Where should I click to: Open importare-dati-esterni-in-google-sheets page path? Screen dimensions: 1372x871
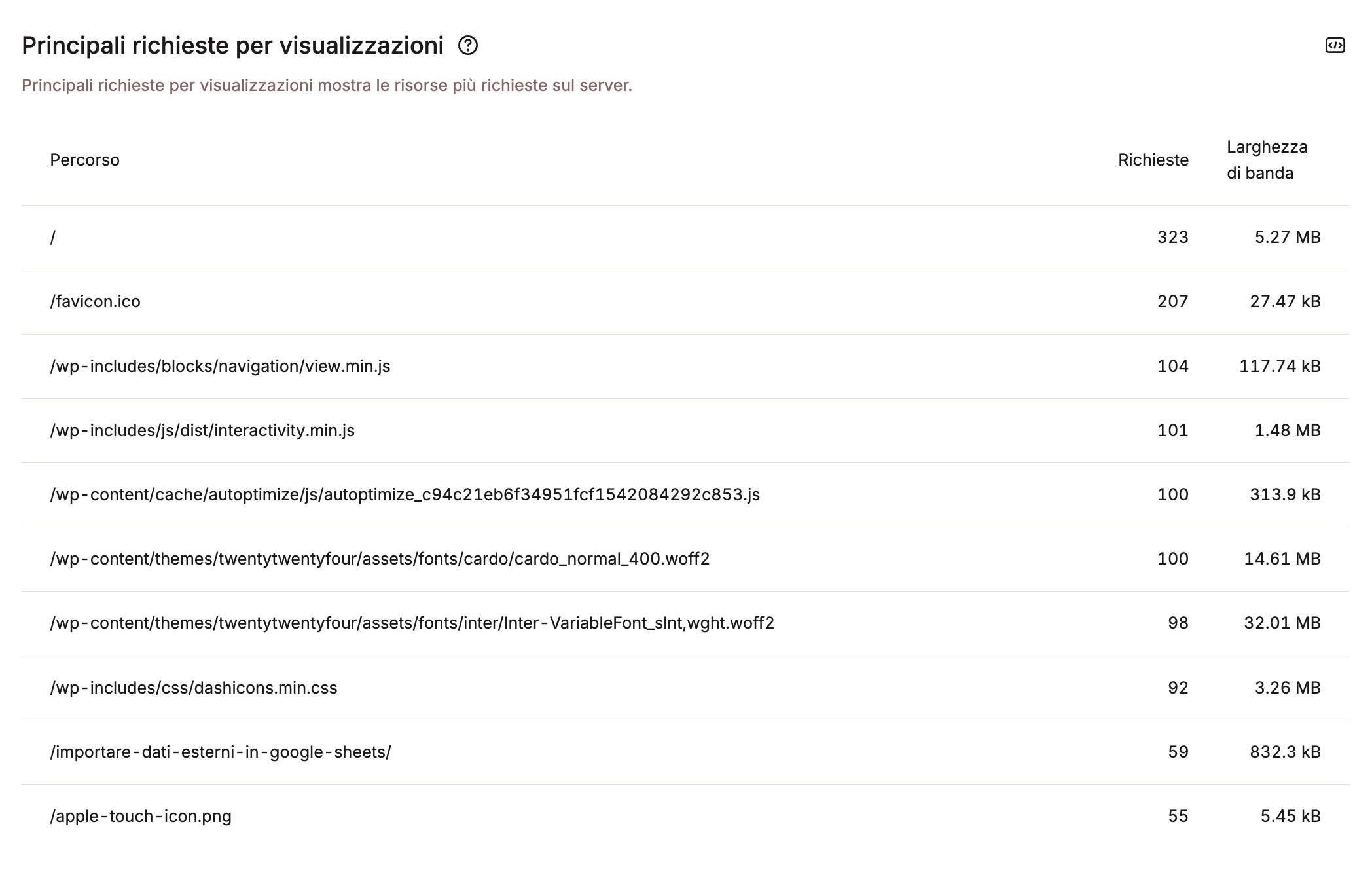click(221, 752)
